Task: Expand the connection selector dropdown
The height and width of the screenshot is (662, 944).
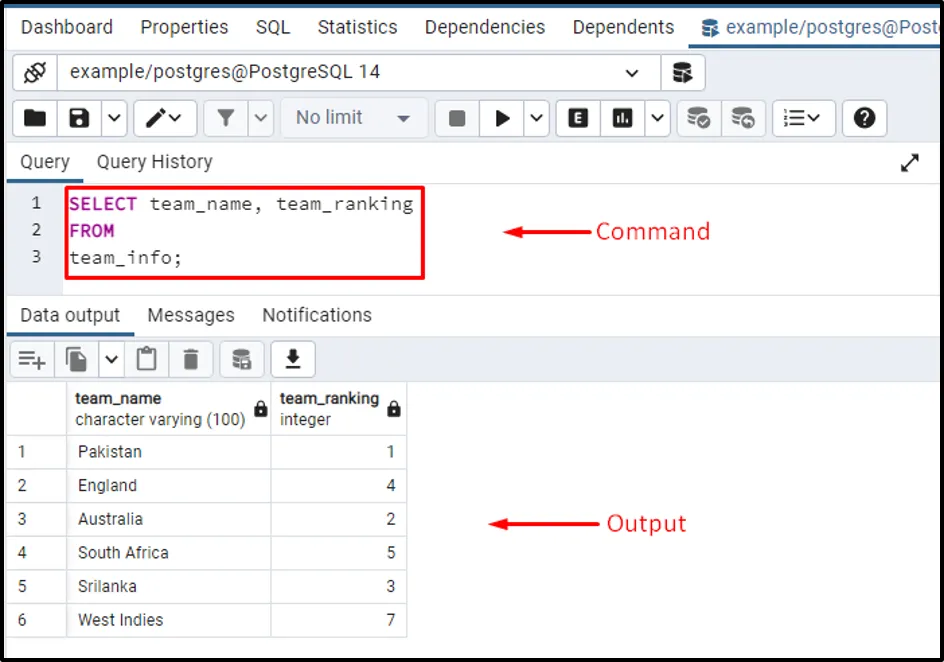Action: [x=632, y=73]
